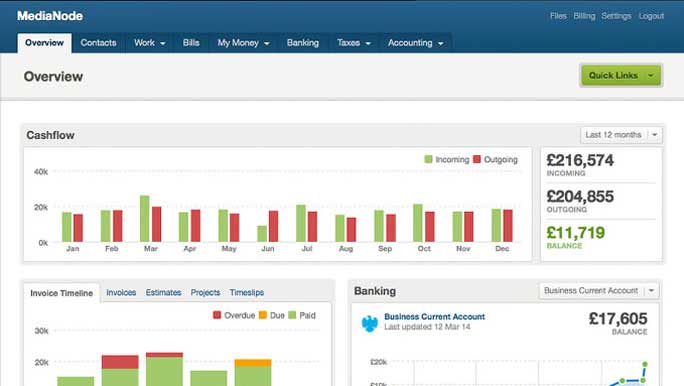Open the Overview tab
The width and height of the screenshot is (684, 386).
pyautogui.click(x=44, y=43)
